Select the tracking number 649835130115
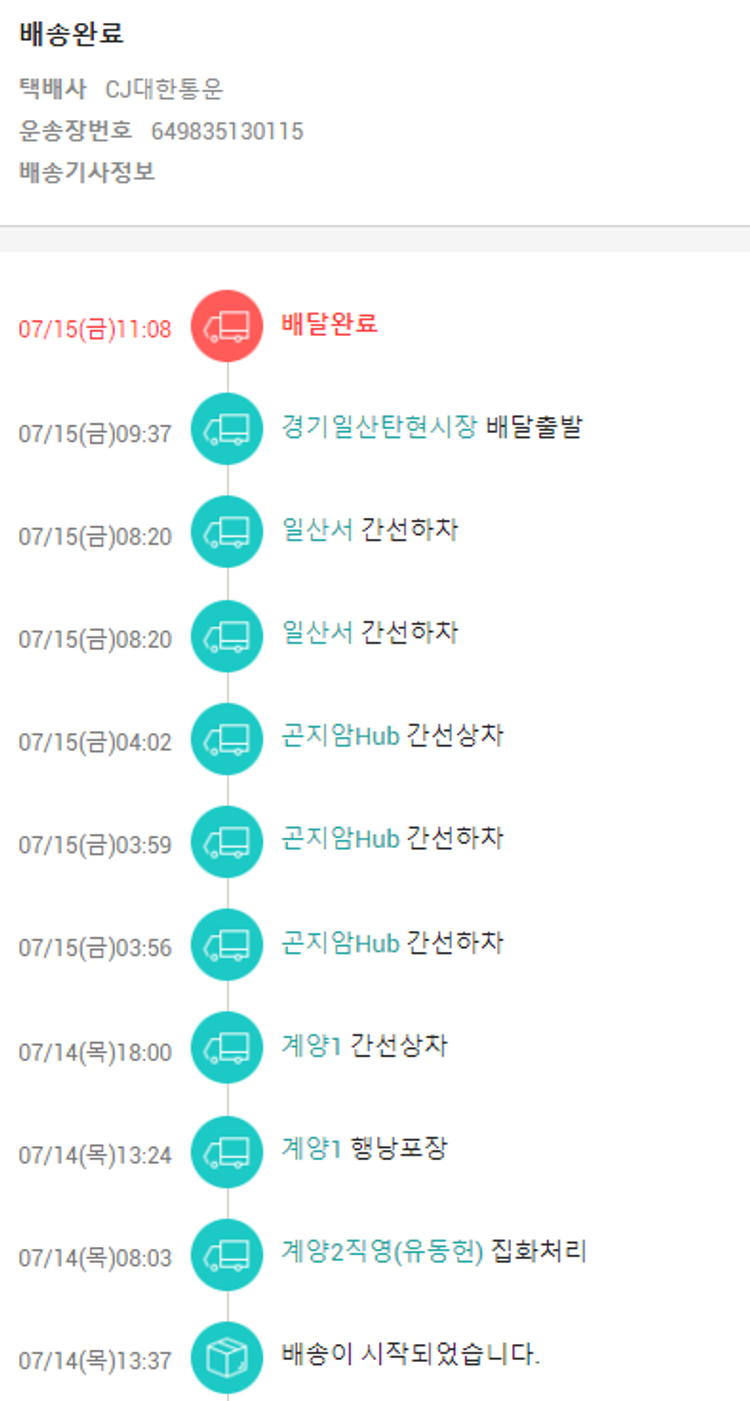Screen dimensions: 750x1401 [x=227, y=131]
